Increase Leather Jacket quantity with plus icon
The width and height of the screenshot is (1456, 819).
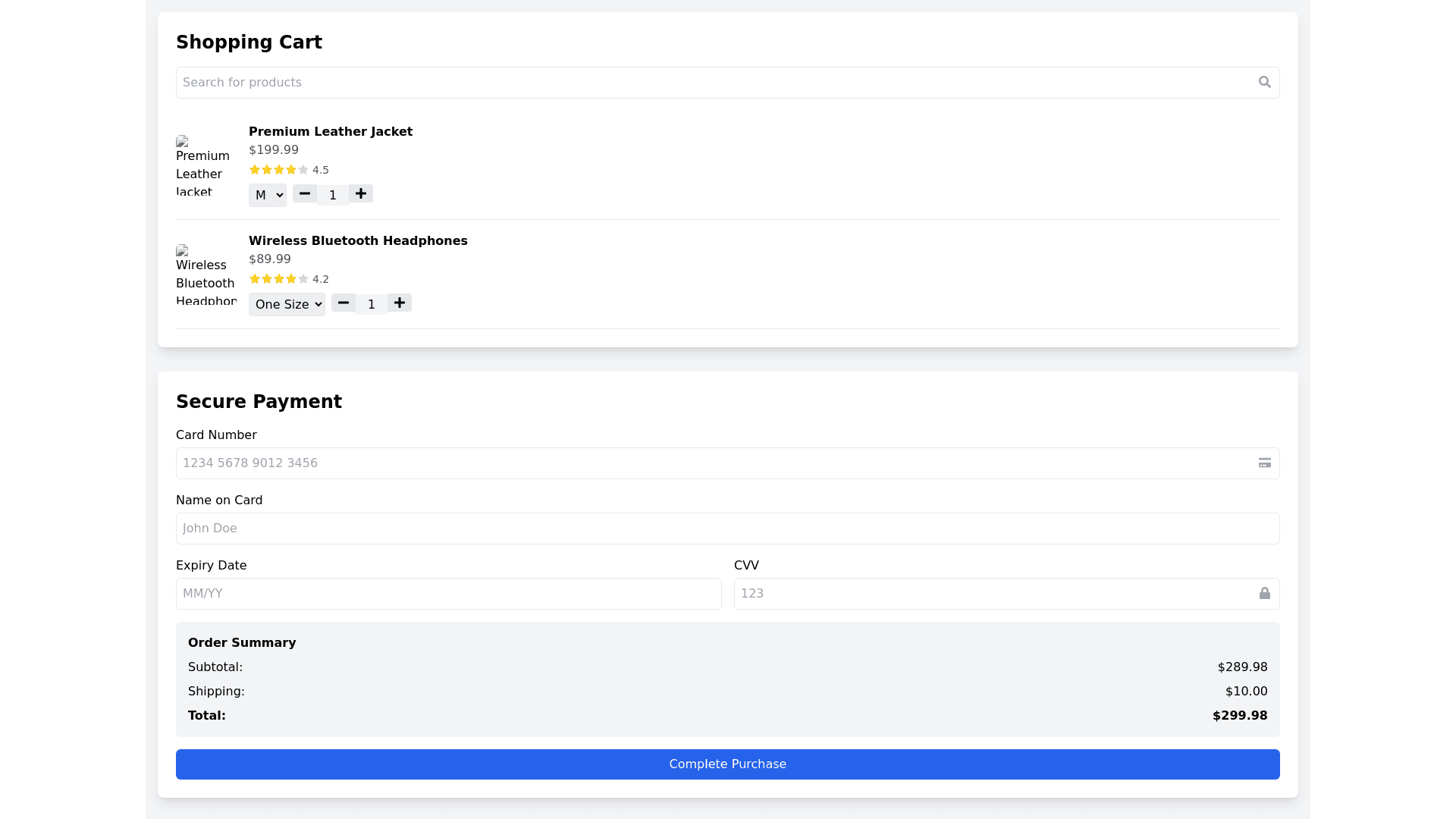coord(361,193)
